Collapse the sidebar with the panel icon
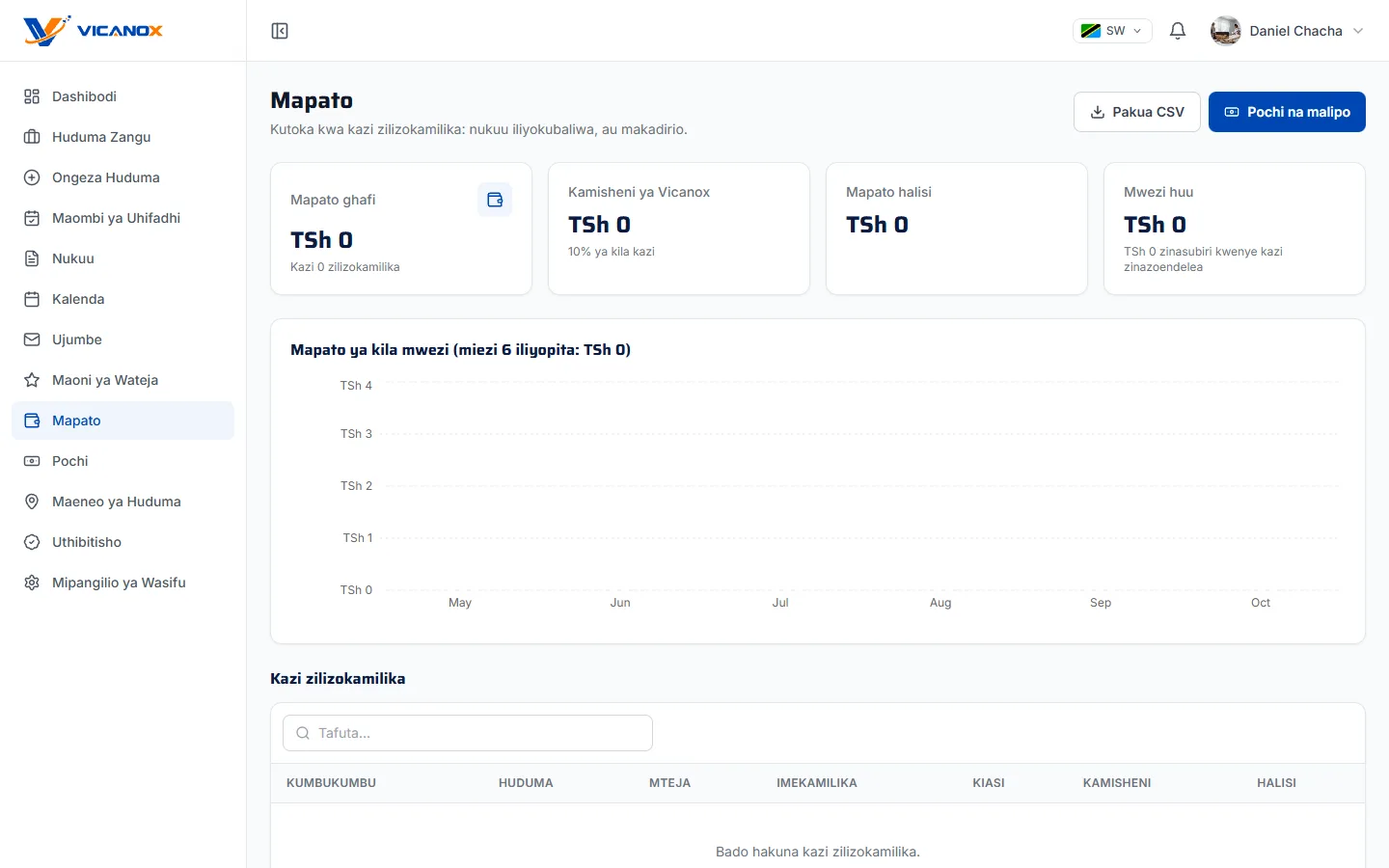Screen dimensions: 1389x868 click(x=280, y=31)
